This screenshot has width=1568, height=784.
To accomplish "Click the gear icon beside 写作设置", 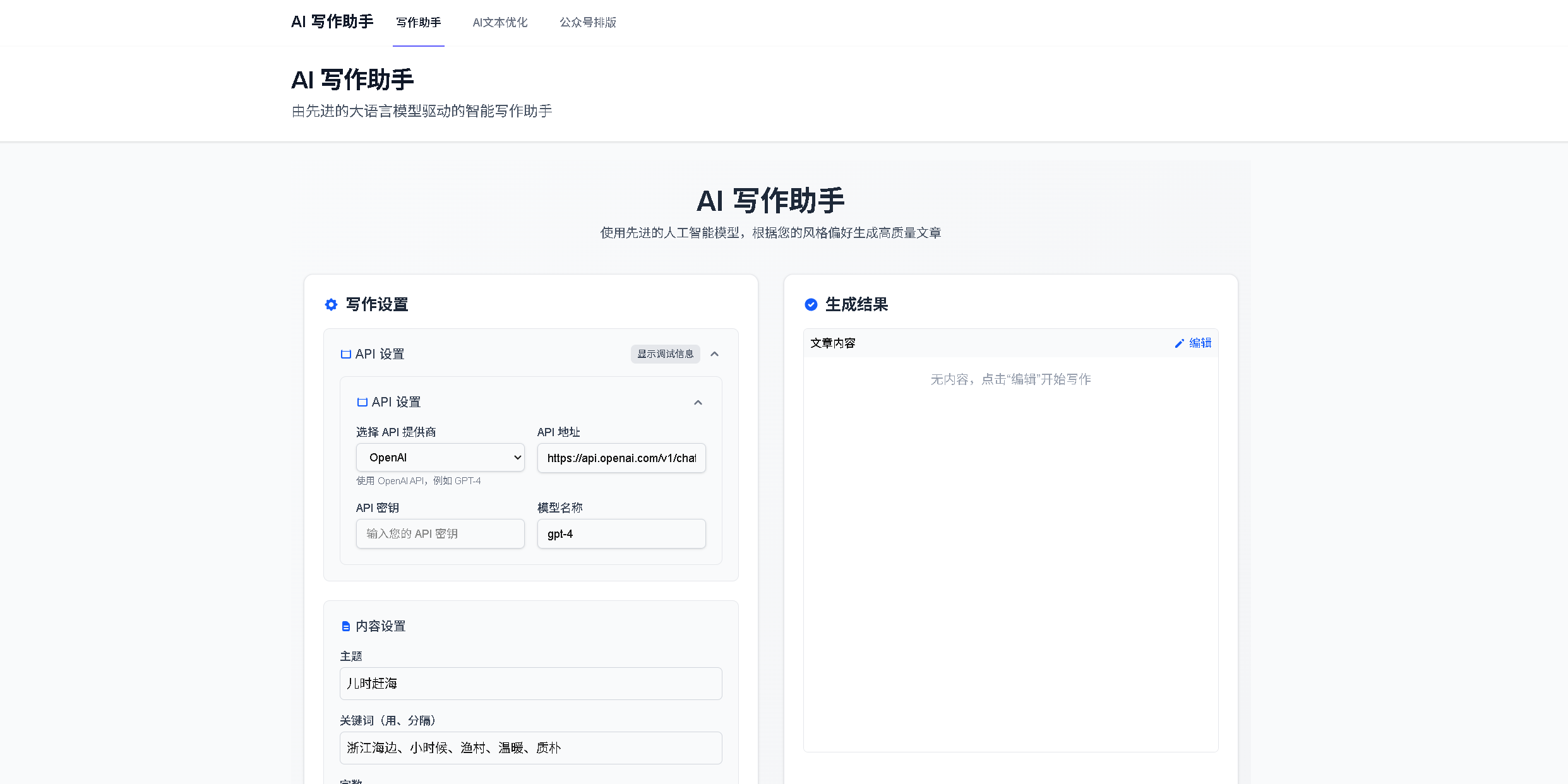I will click(x=331, y=305).
